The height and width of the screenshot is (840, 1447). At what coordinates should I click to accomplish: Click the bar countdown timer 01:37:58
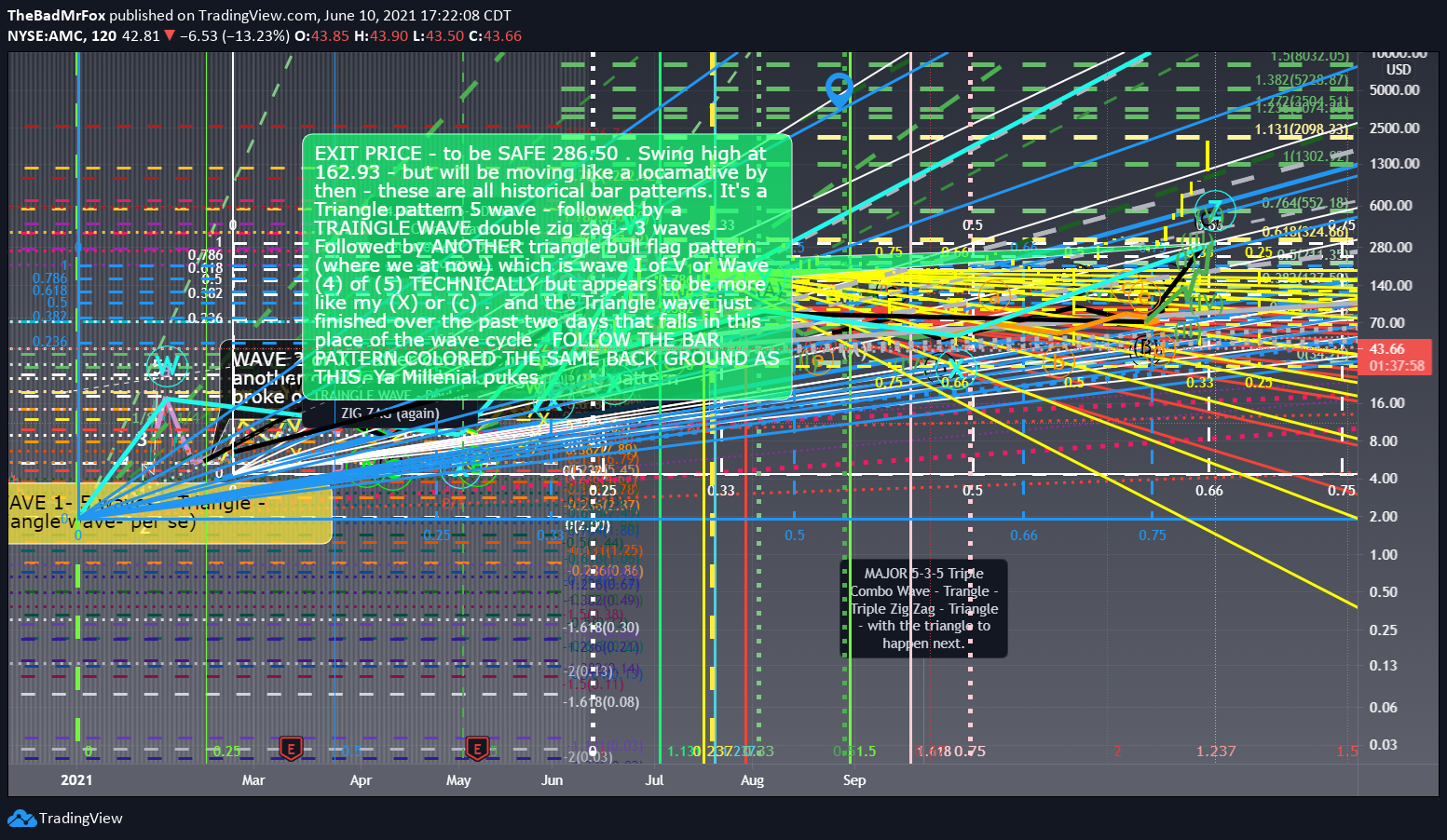[1396, 366]
